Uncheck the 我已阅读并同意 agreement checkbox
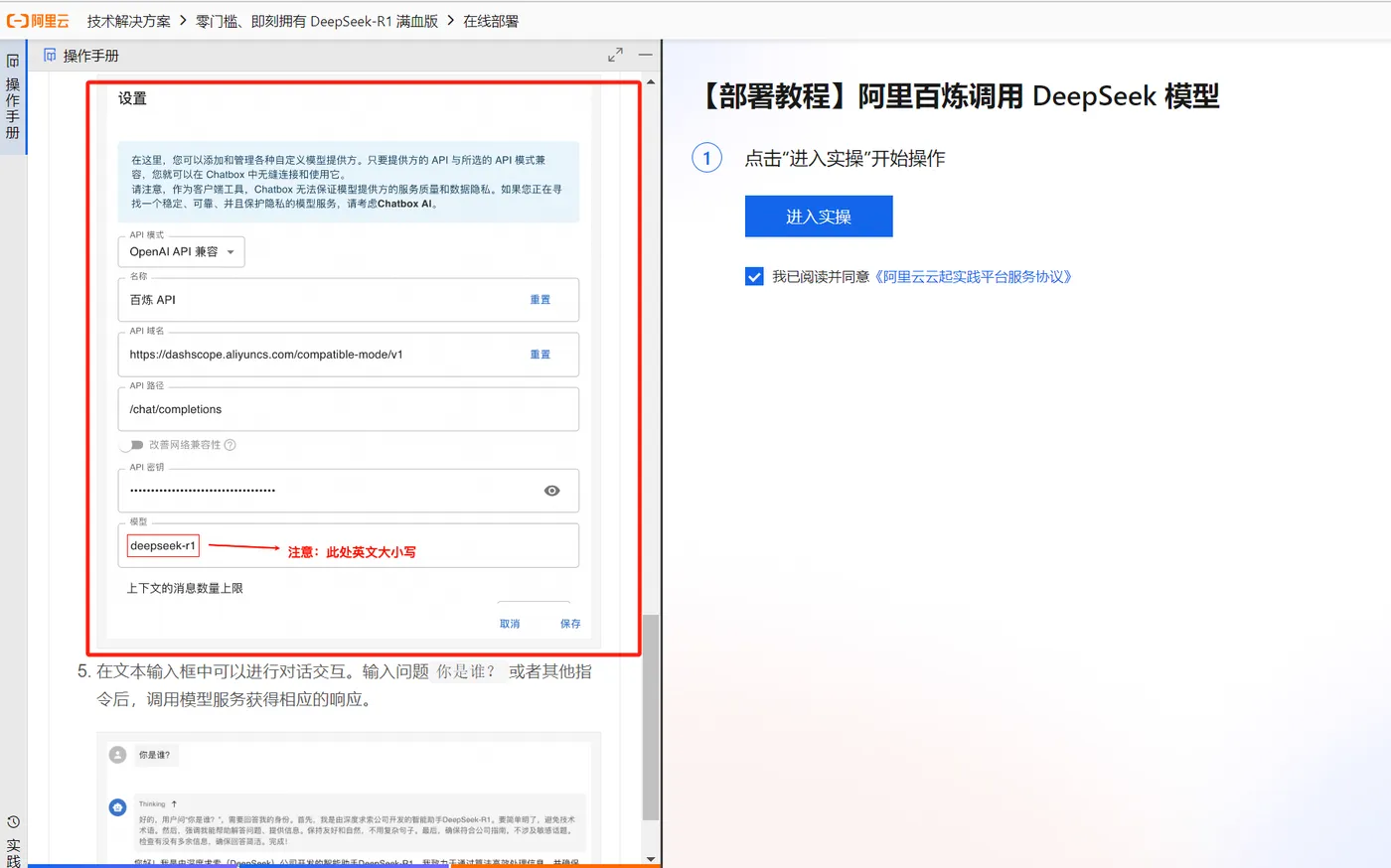1391x868 pixels. click(754, 277)
